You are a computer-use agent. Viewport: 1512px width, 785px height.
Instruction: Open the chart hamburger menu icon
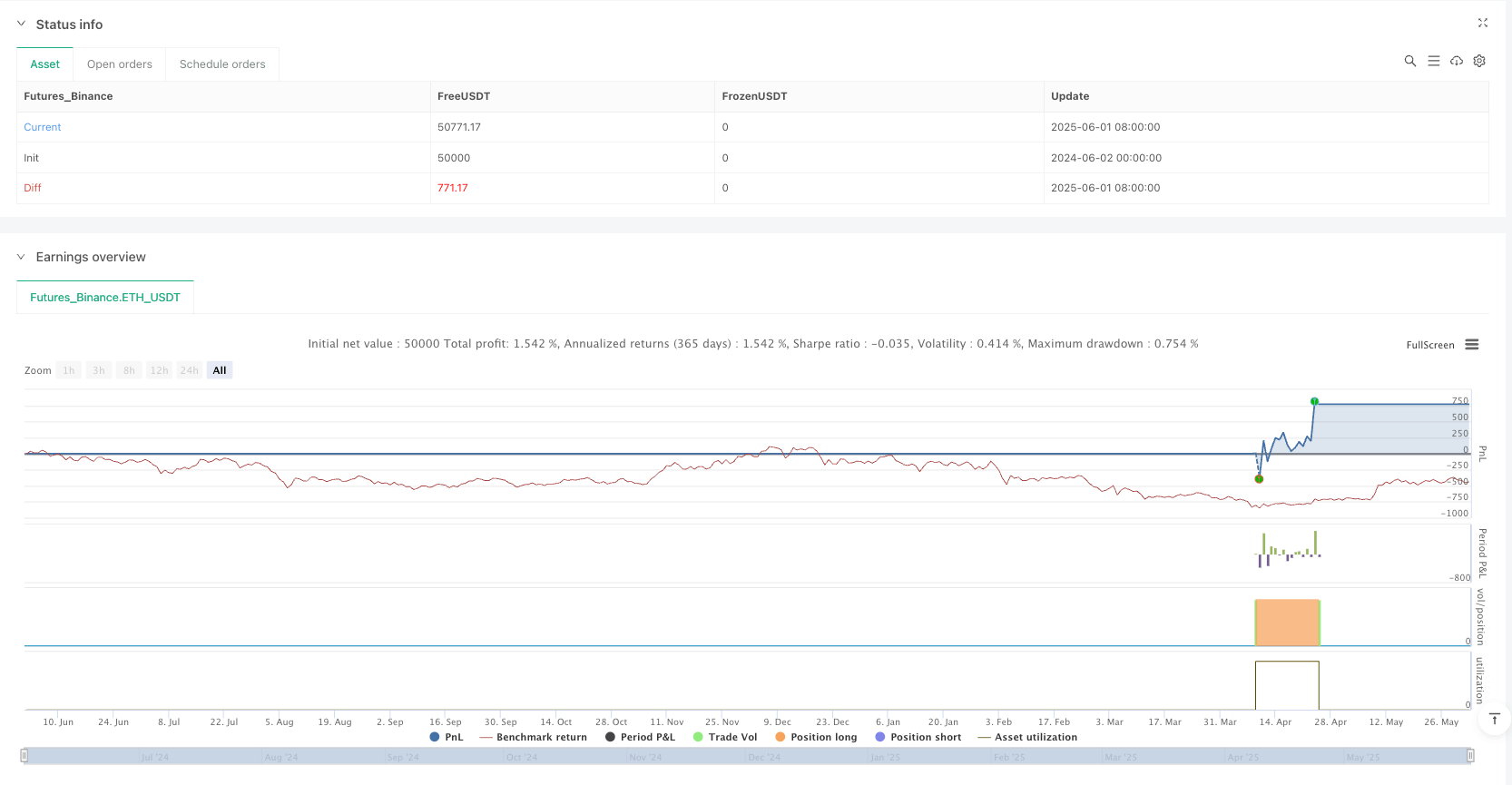pos(1472,345)
